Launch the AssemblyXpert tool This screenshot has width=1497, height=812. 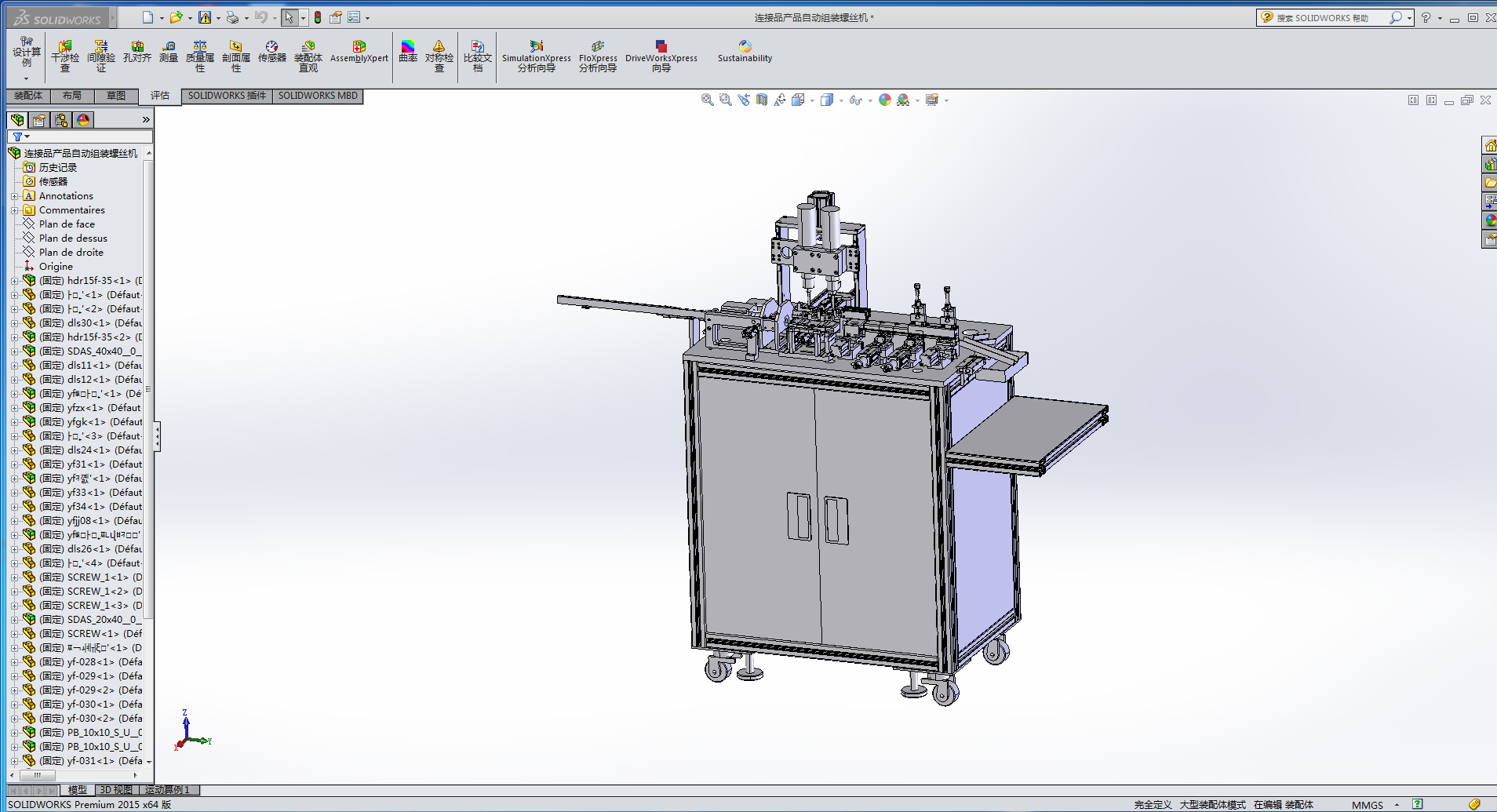pyautogui.click(x=359, y=53)
